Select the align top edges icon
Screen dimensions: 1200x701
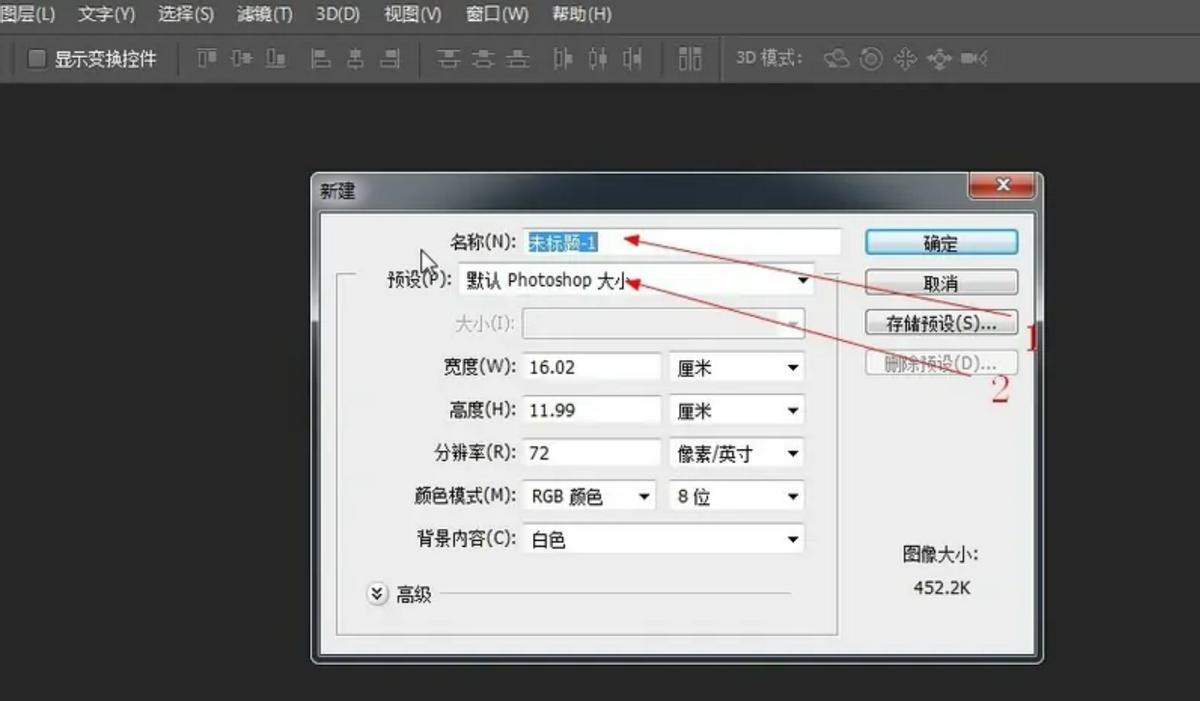pyautogui.click(x=205, y=59)
